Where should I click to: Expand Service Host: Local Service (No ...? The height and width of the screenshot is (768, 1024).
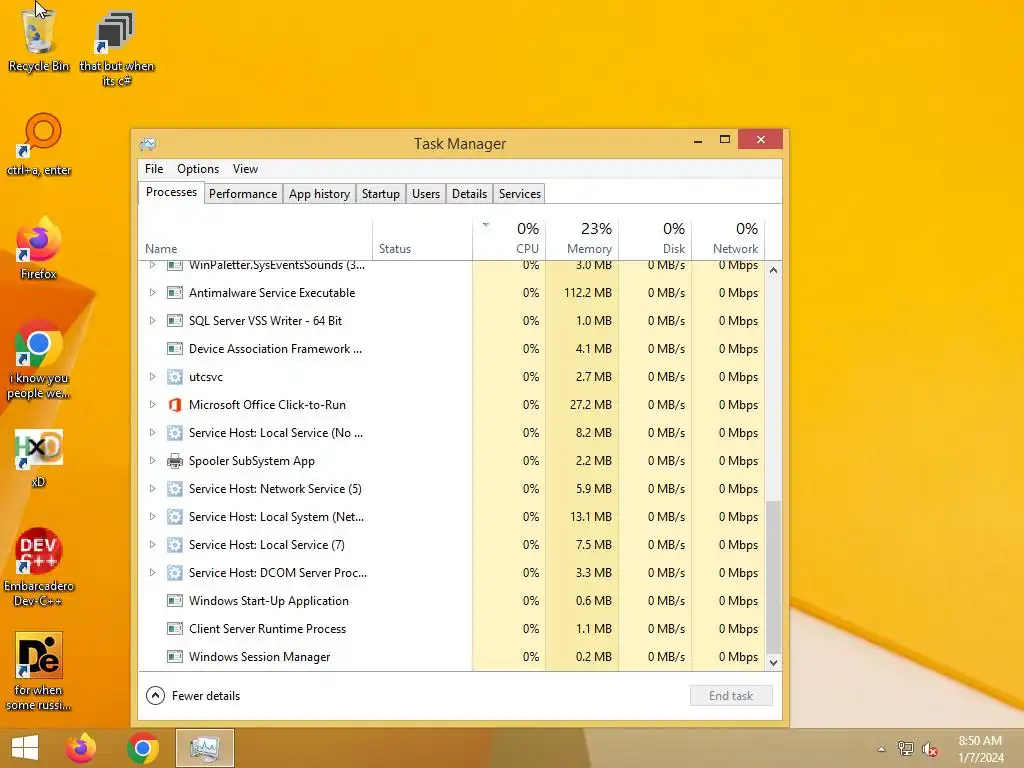point(152,432)
